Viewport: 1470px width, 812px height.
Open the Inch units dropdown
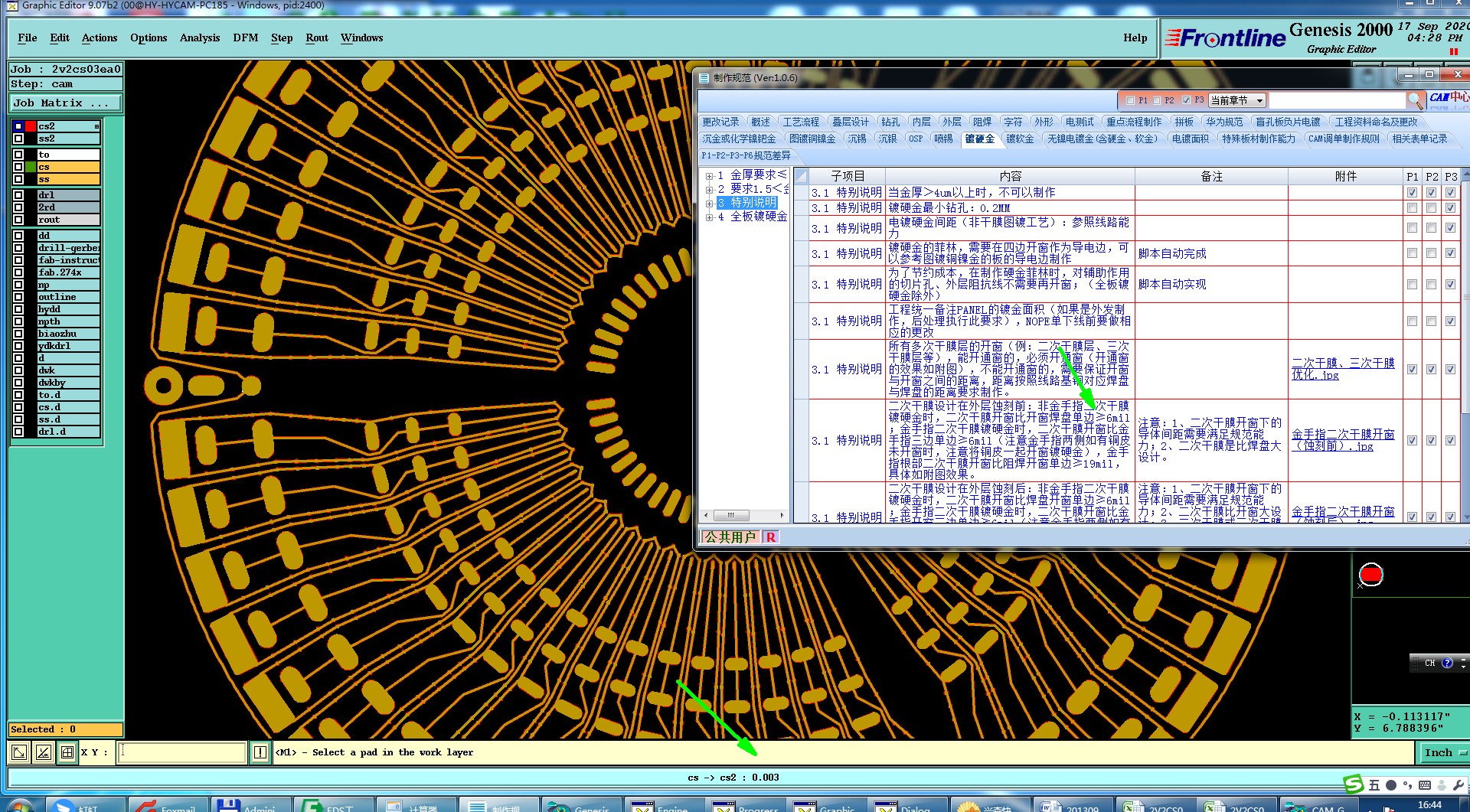tap(1443, 752)
